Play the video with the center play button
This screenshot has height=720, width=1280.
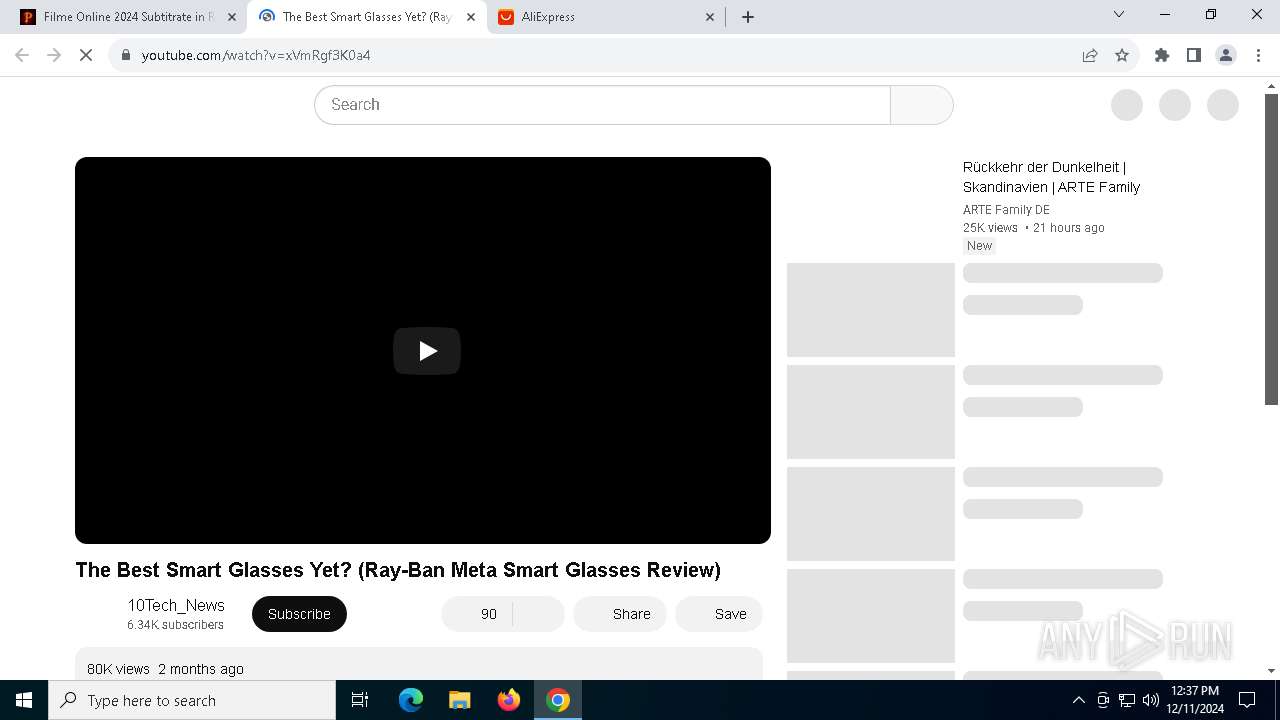[x=427, y=351]
